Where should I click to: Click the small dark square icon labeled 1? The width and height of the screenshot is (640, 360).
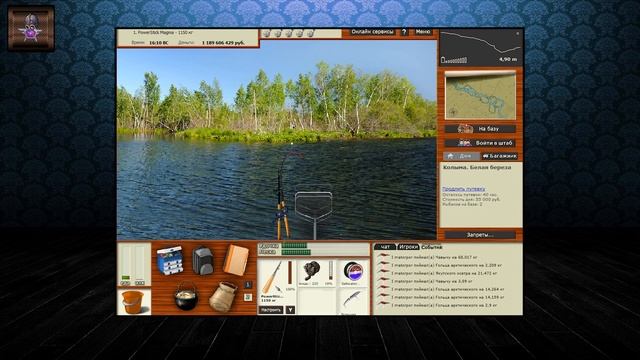coord(248,284)
